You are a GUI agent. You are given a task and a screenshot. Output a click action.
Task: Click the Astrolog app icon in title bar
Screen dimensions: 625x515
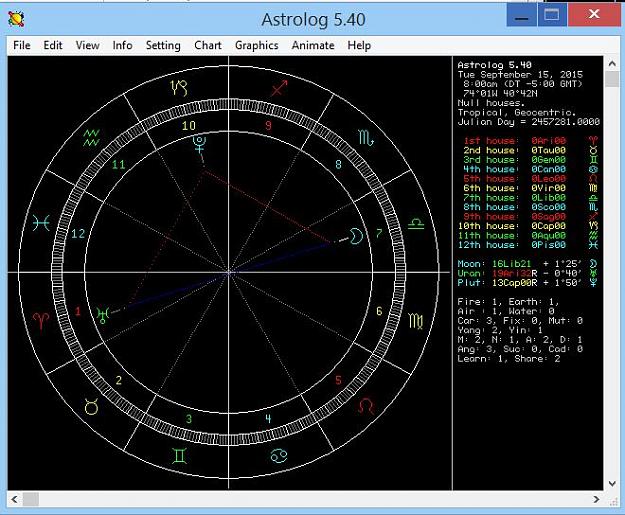tap(16, 19)
